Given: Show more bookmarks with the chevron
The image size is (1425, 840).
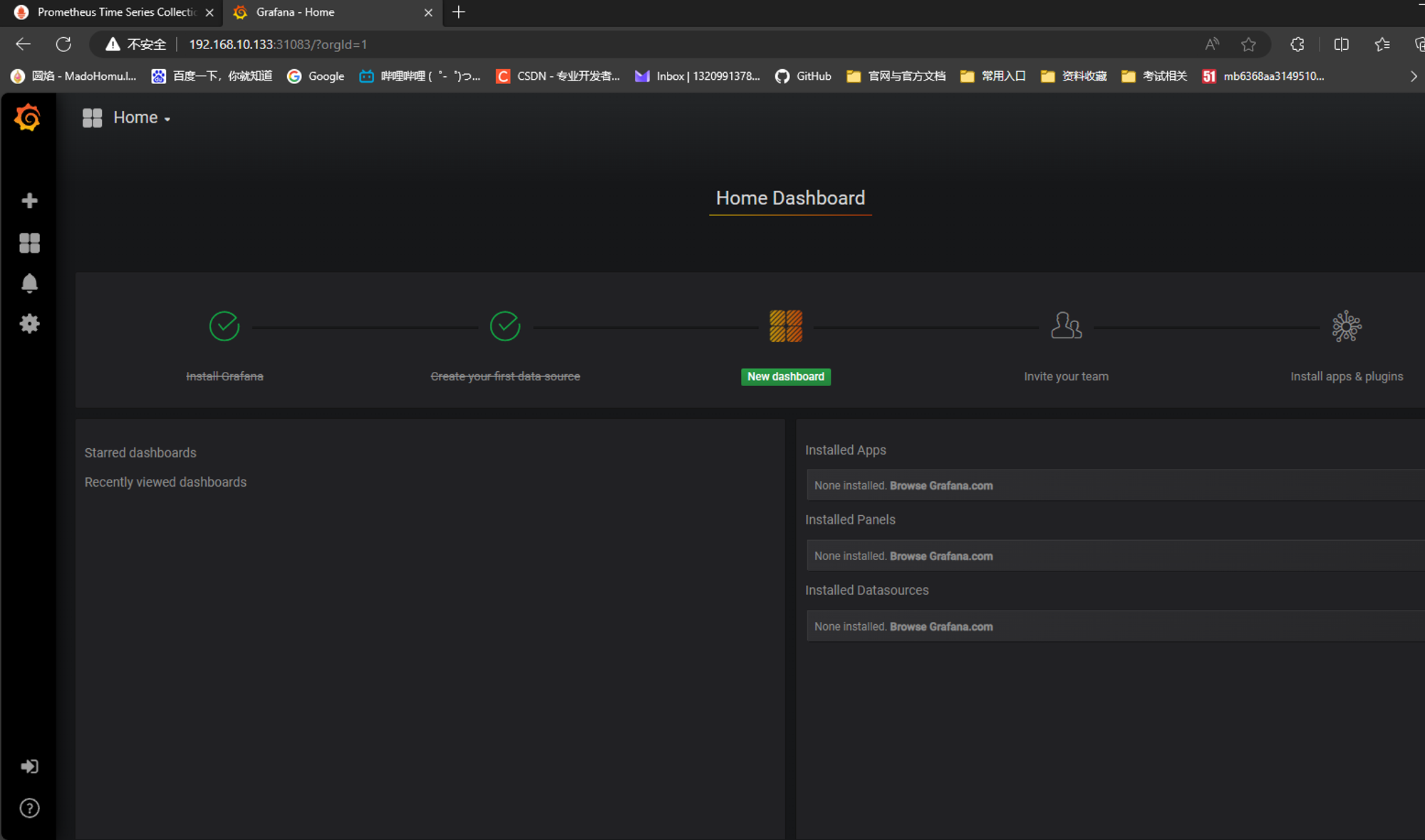Looking at the screenshot, I should tap(1414, 76).
